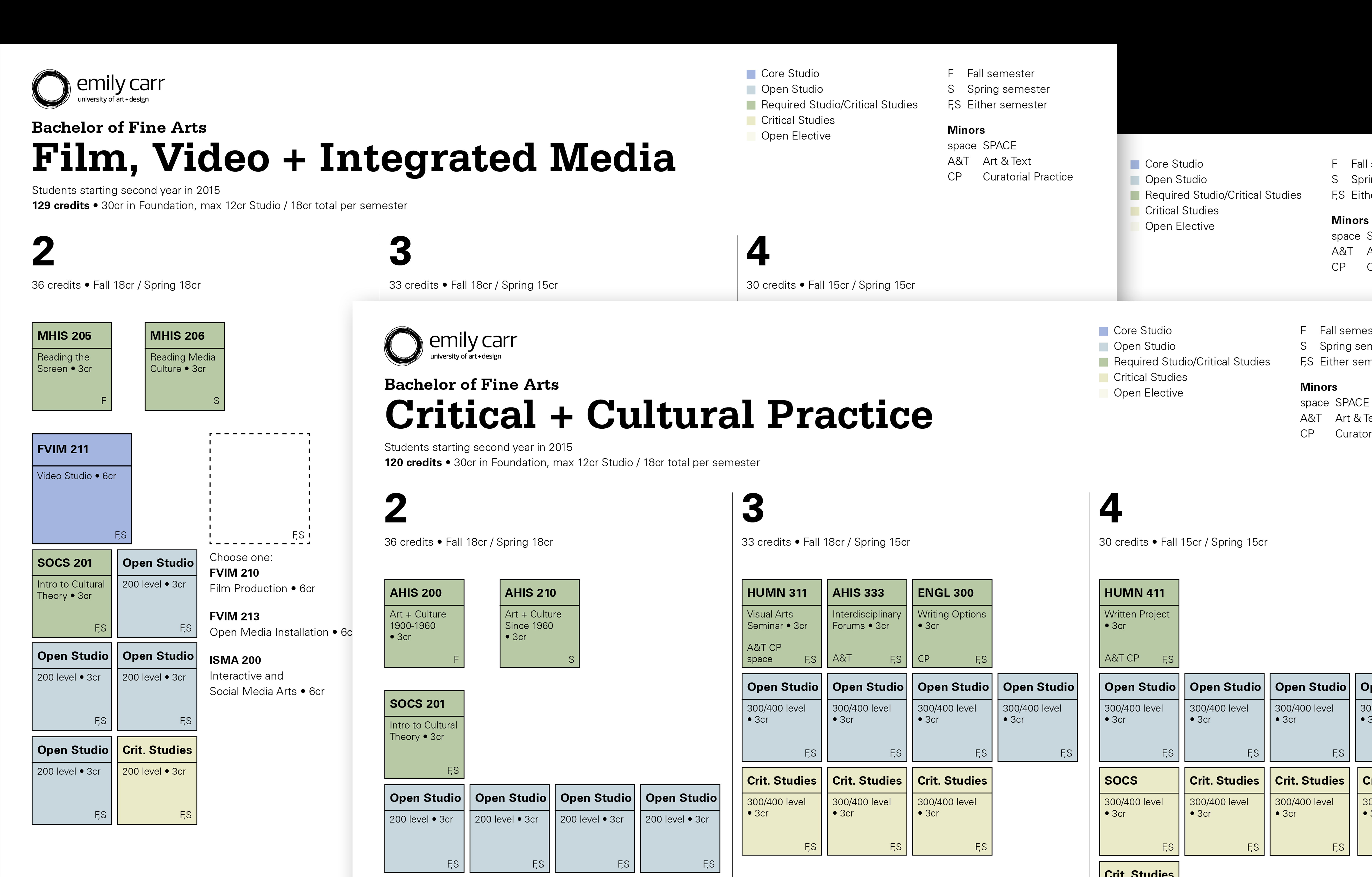This screenshot has height=877, width=1372.
Task: Click '33 credits • Fall 18cr / Spring 15cr' on the Film sheet
Action: tap(473, 285)
